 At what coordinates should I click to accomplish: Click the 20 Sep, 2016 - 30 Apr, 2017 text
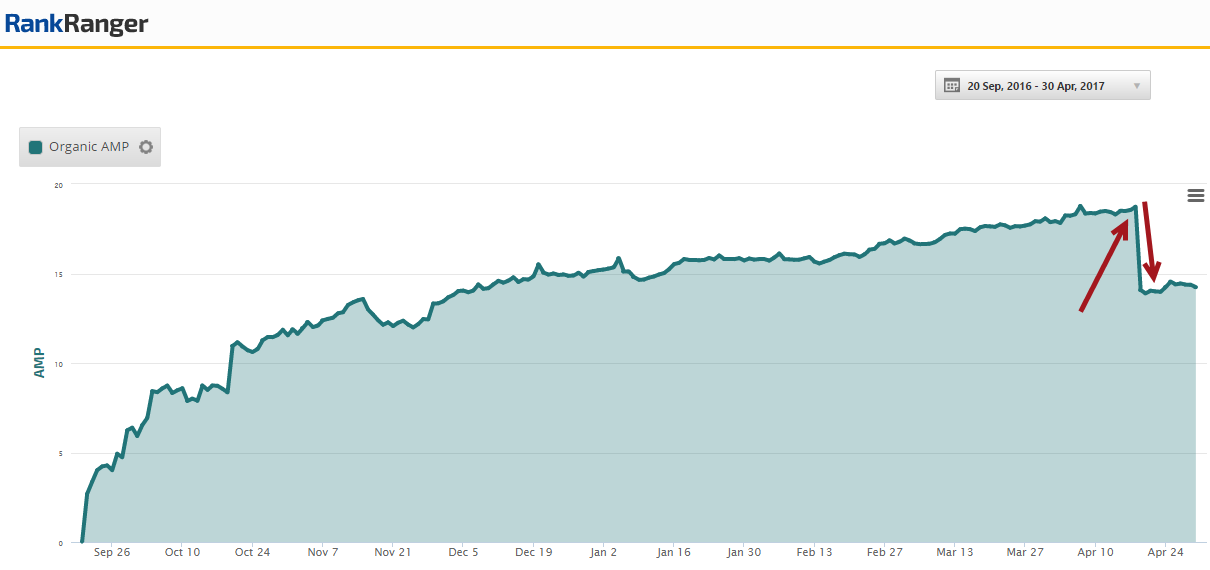tap(1035, 86)
